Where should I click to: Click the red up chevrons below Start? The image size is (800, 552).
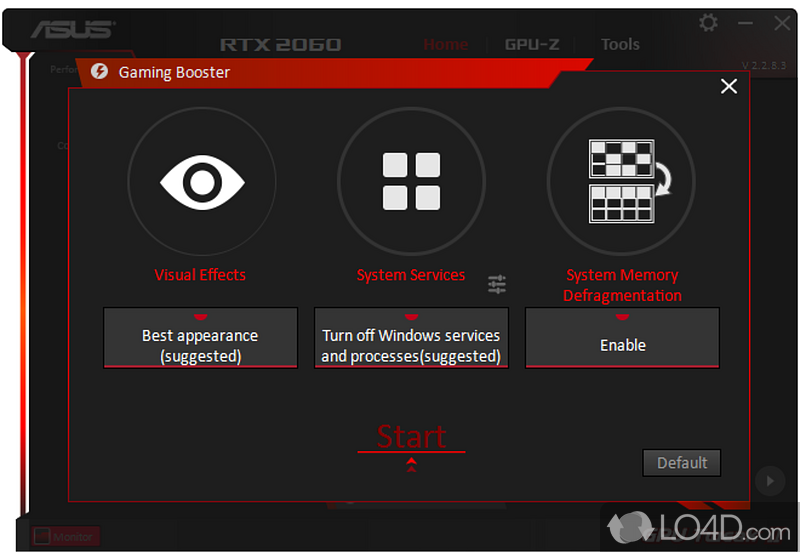click(411, 465)
